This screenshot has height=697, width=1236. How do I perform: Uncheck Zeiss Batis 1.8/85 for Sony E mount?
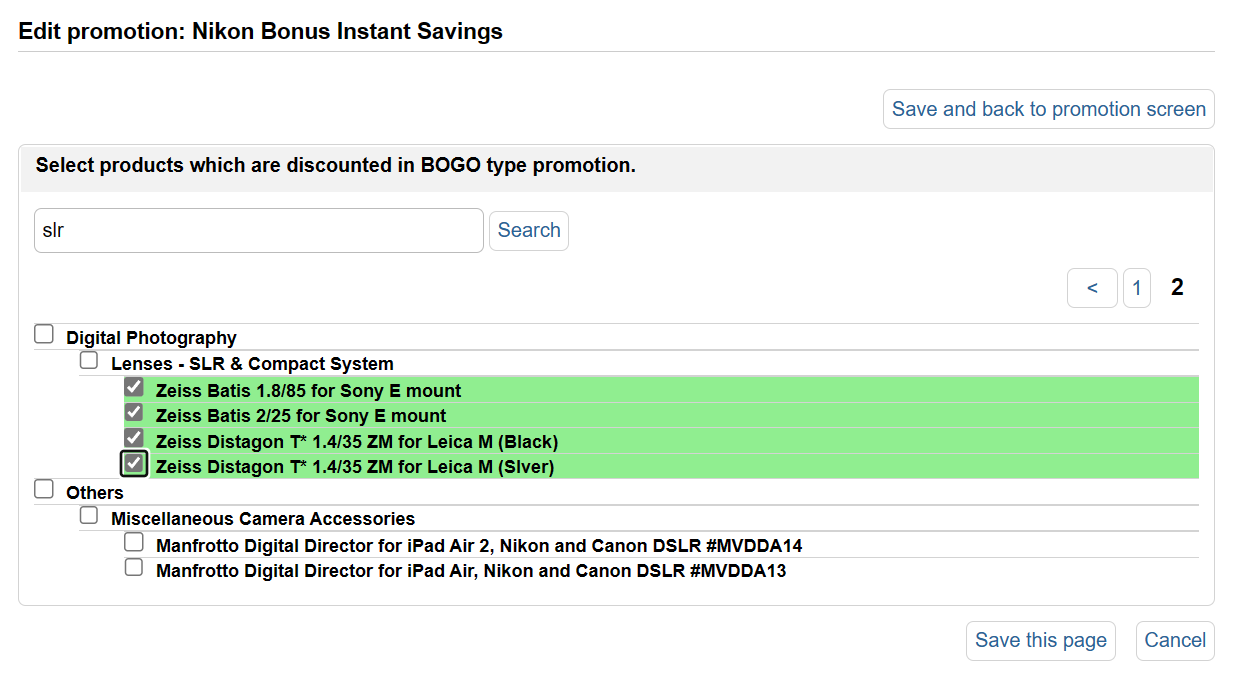tap(134, 387)
